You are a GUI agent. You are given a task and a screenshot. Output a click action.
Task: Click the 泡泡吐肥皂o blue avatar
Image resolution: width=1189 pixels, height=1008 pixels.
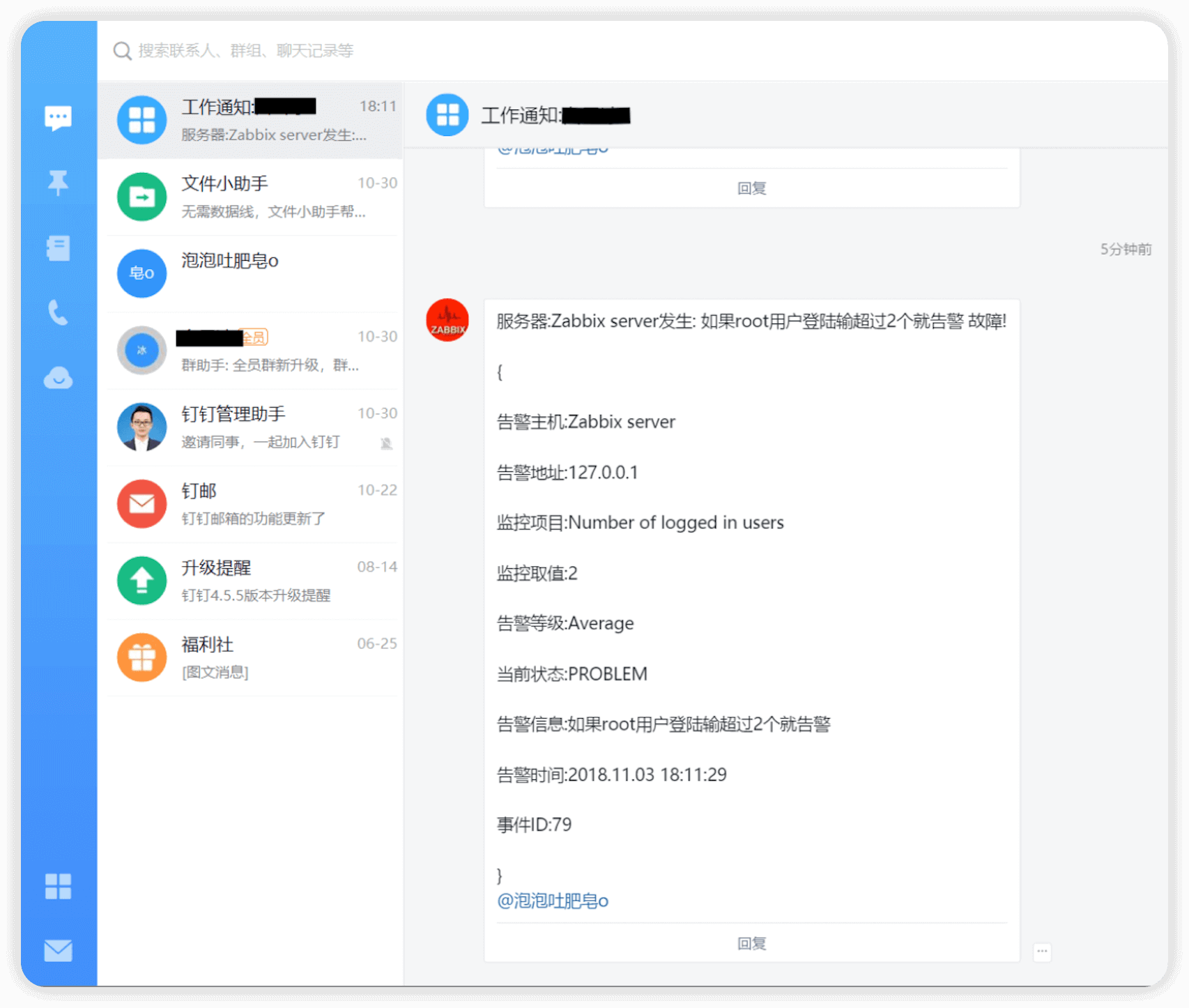pyautogui.click(x=141, y=273)
